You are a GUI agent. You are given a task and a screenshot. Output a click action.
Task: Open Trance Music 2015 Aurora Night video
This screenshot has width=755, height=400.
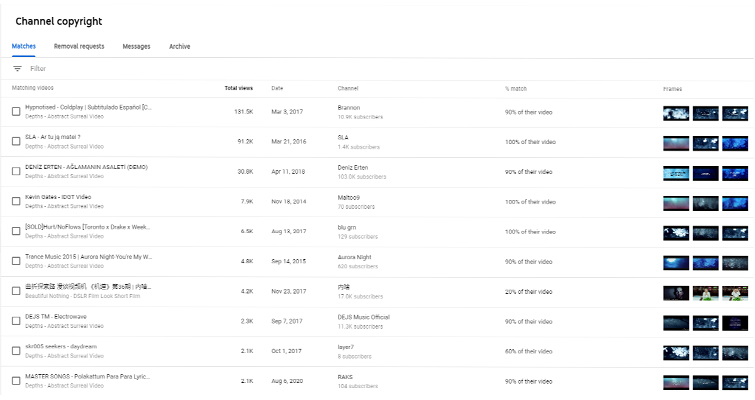pyautogui.click(x=89, y=257)
